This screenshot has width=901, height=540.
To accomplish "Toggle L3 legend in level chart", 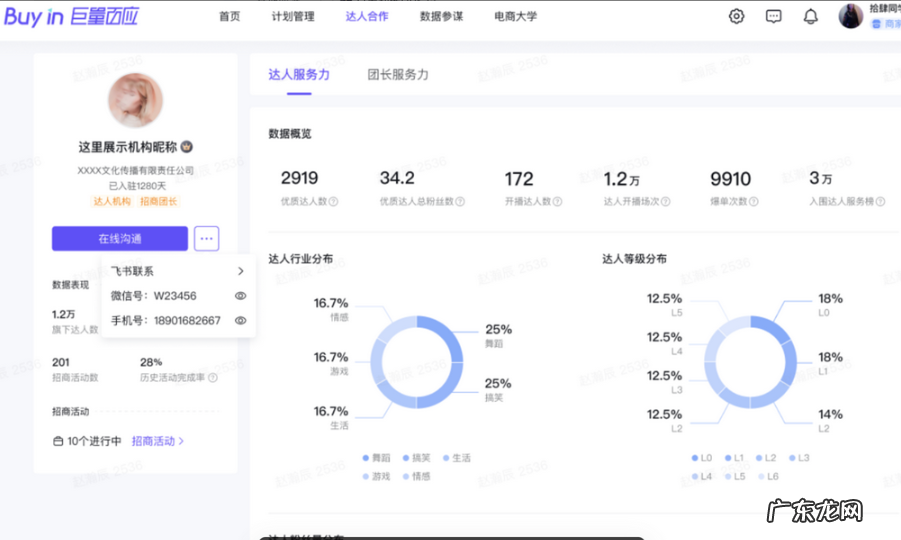I will click(x=799, y=458).
